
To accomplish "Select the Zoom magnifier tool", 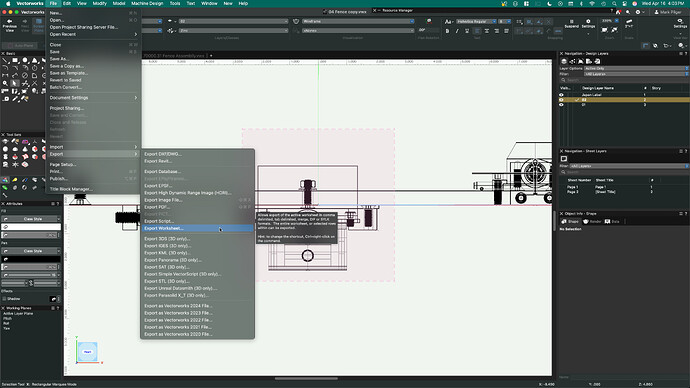I will tap(5, 83).
